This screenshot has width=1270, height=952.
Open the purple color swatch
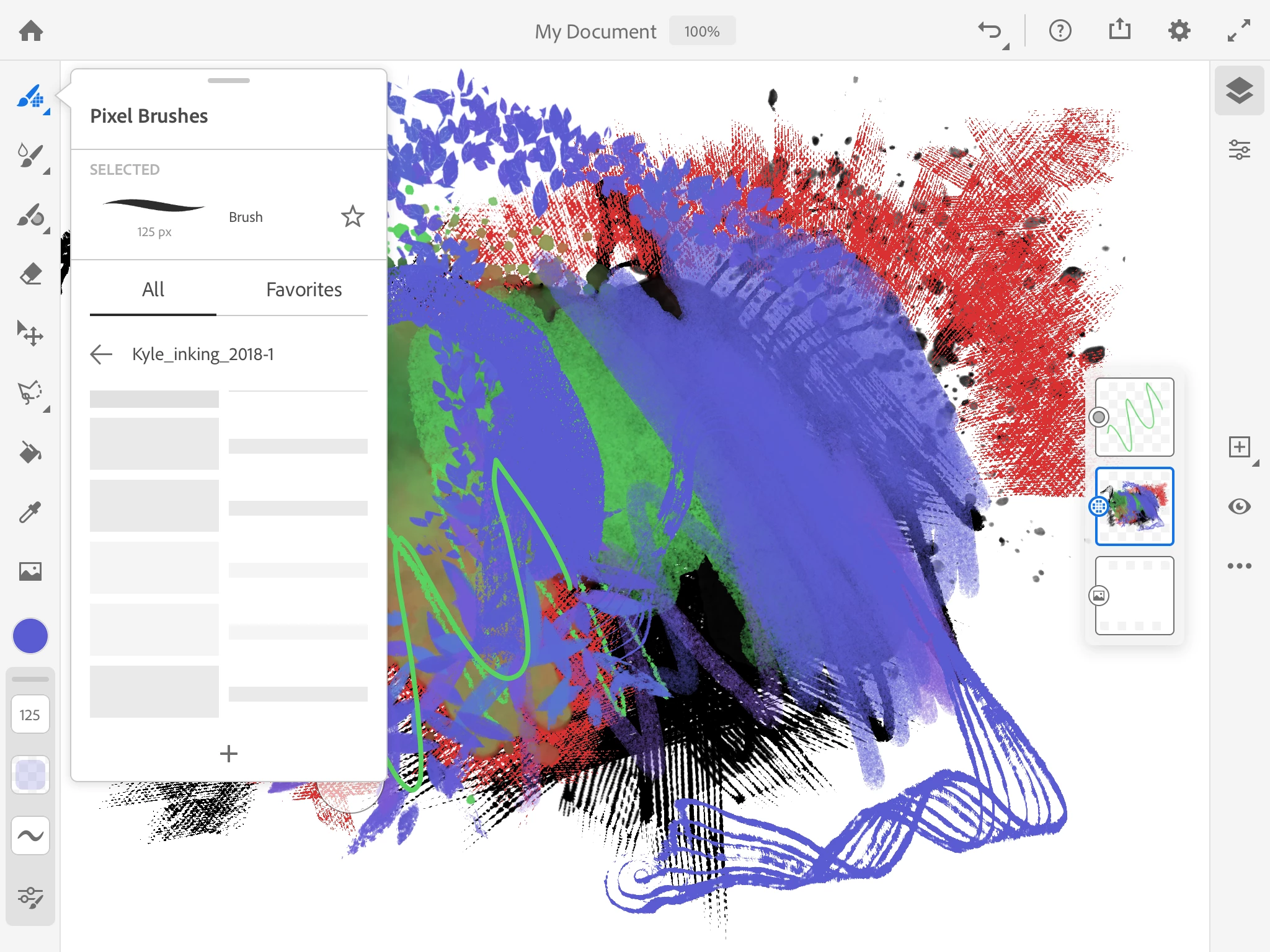pyautogui.click(x=30, y=636)
